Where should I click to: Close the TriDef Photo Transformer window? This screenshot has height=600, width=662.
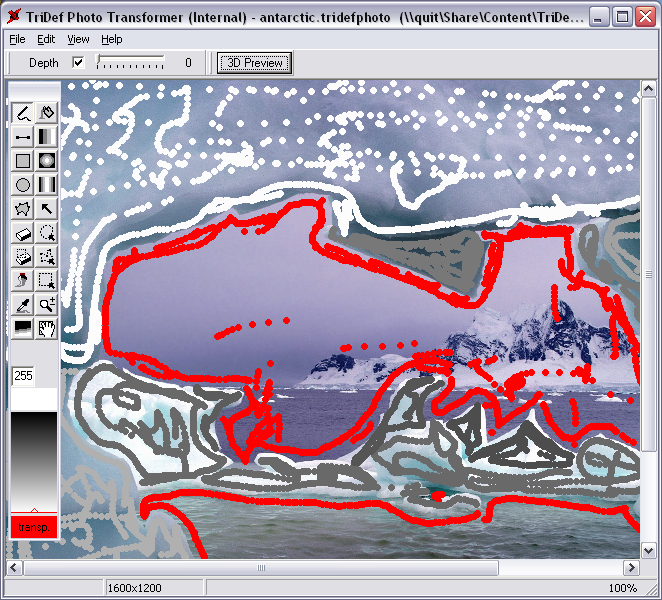tap(646, 17)
